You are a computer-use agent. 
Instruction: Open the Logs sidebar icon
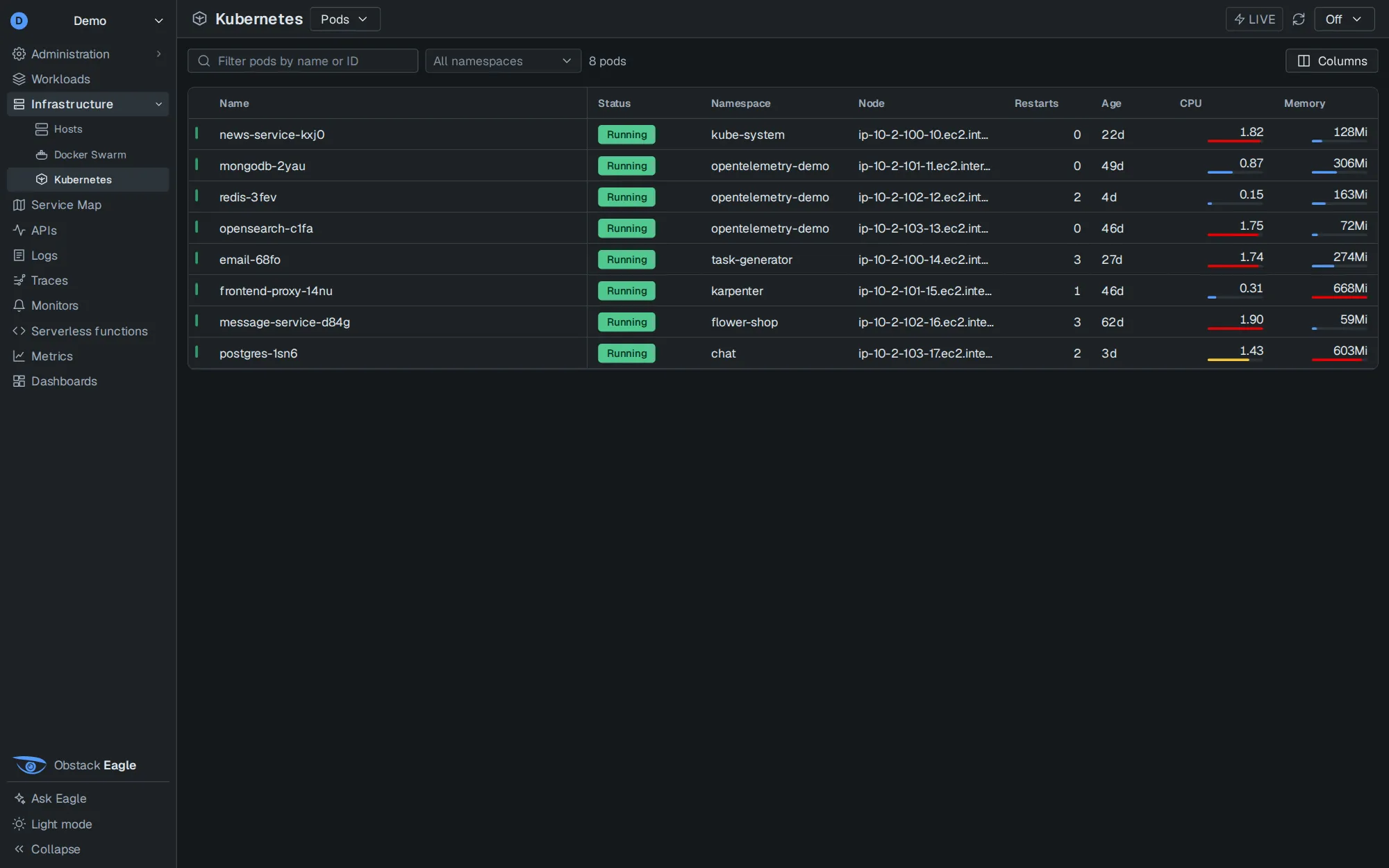point(19,256)
